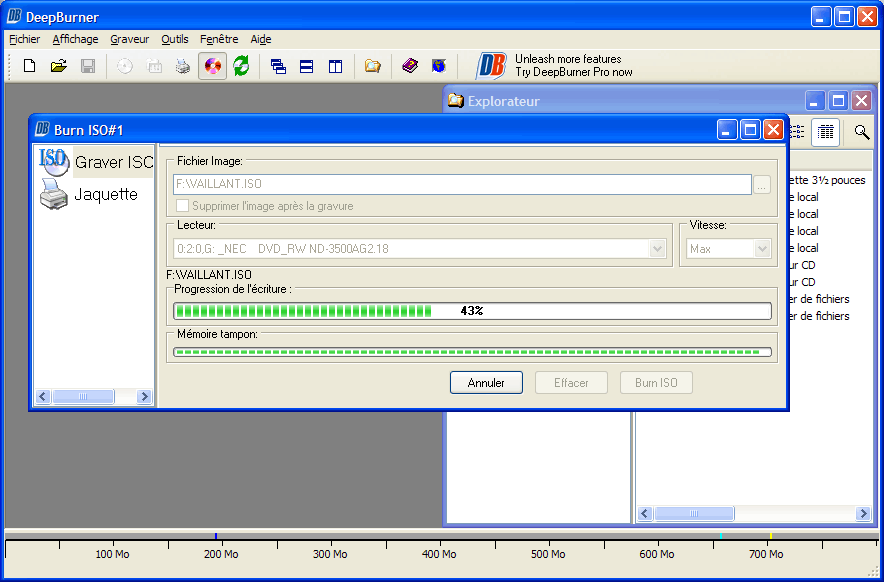Open the Lecteur drive dropdown
This screenshot has width=884, height=582.
657,249
